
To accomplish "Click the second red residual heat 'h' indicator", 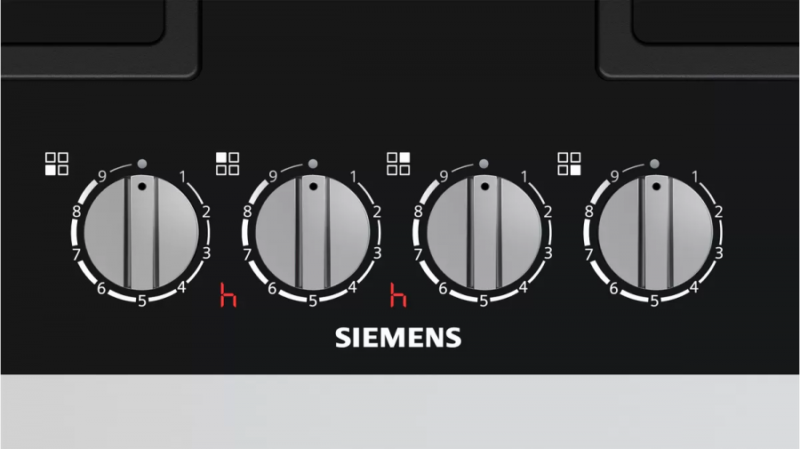I will pyautogui.click(x=398, y=295).
